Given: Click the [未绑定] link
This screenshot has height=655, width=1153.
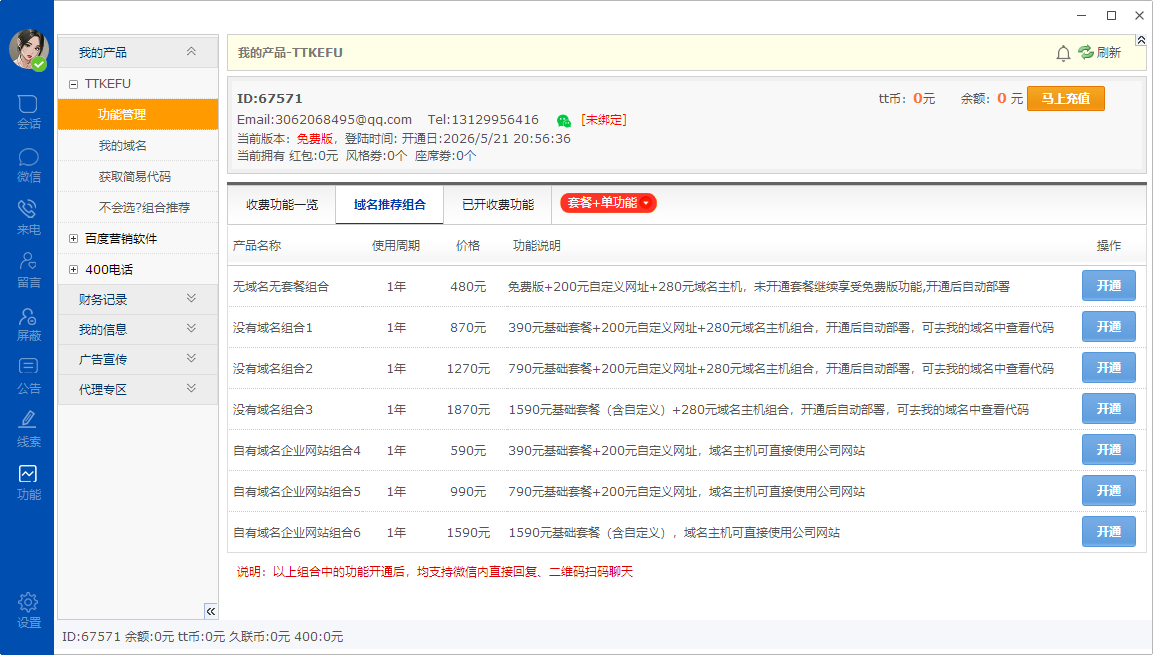Looking at the screenshot, I should 604,120.
